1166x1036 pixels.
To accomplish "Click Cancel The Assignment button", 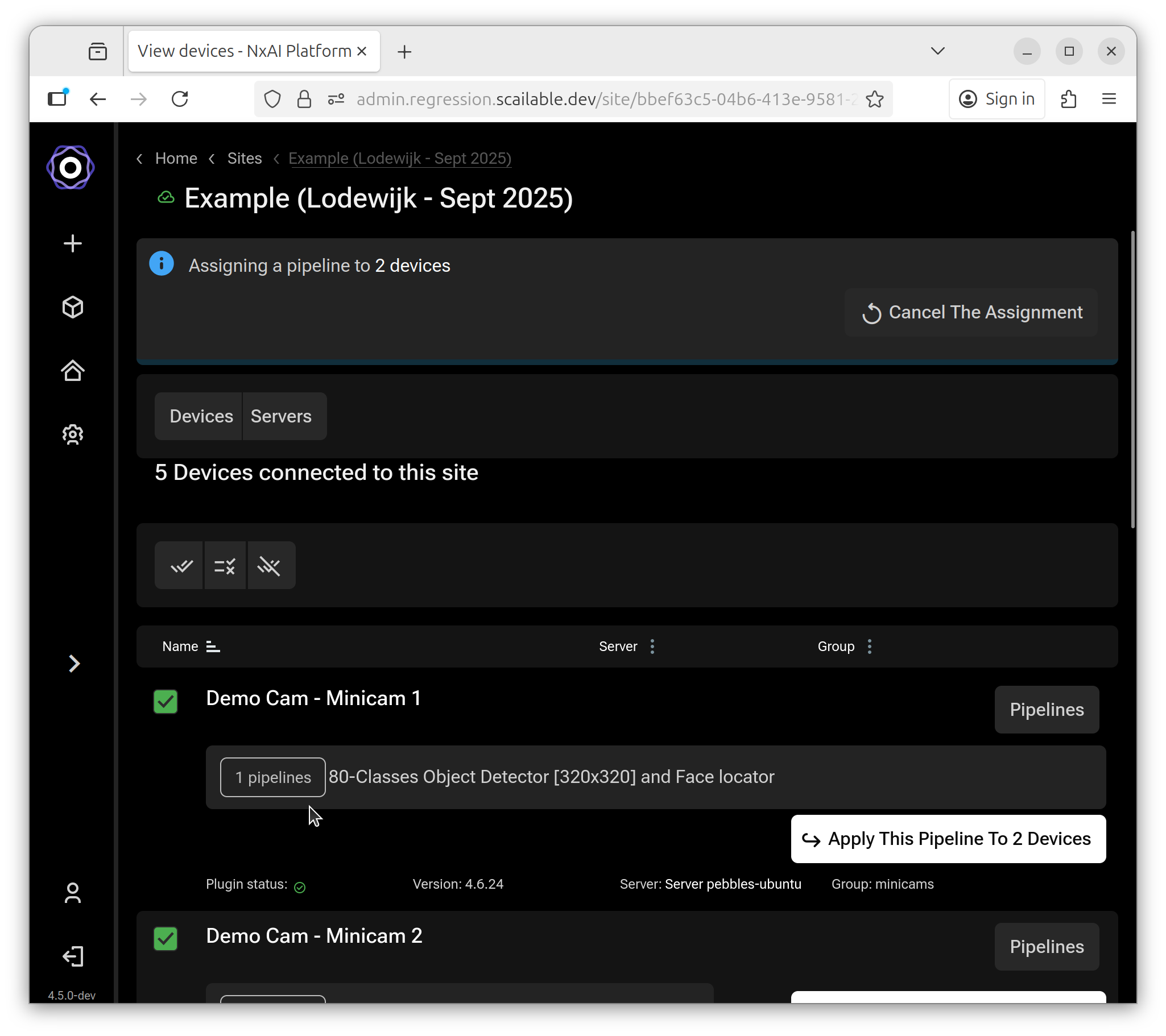I will pos(971,313).
